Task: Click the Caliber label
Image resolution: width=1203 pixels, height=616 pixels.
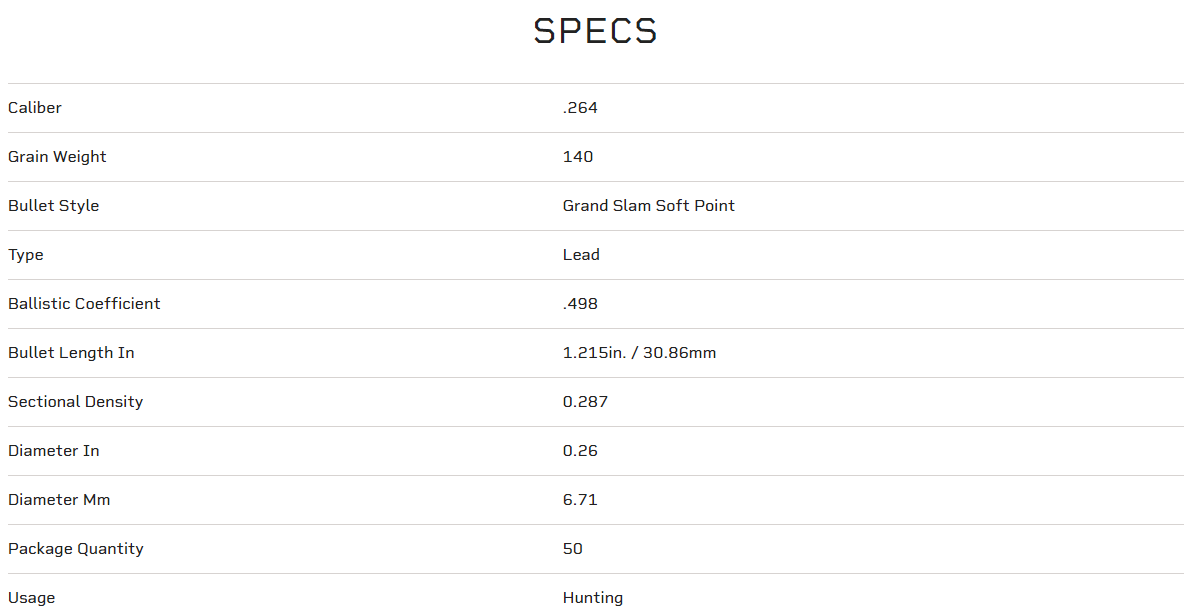Action: pos(35,108)
